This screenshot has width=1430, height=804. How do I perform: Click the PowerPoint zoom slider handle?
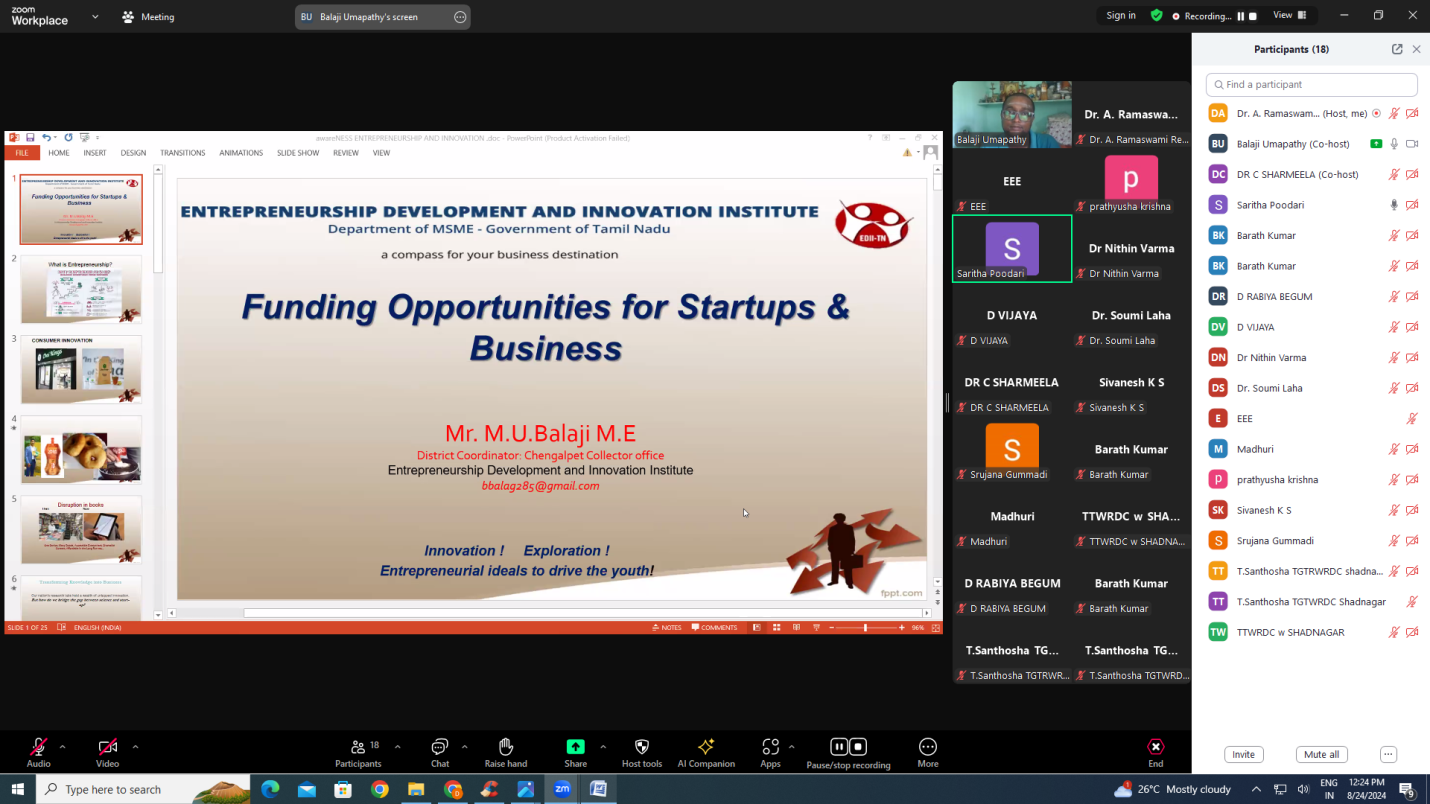866,628
